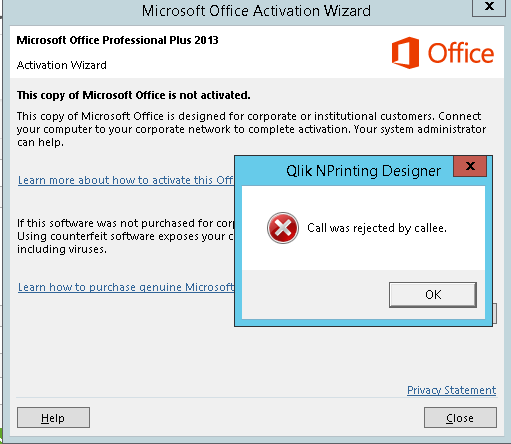Close the Qlik NPrinting Designer error dialog
This screenshot has width=511, height=444.
tap(470, 166)
